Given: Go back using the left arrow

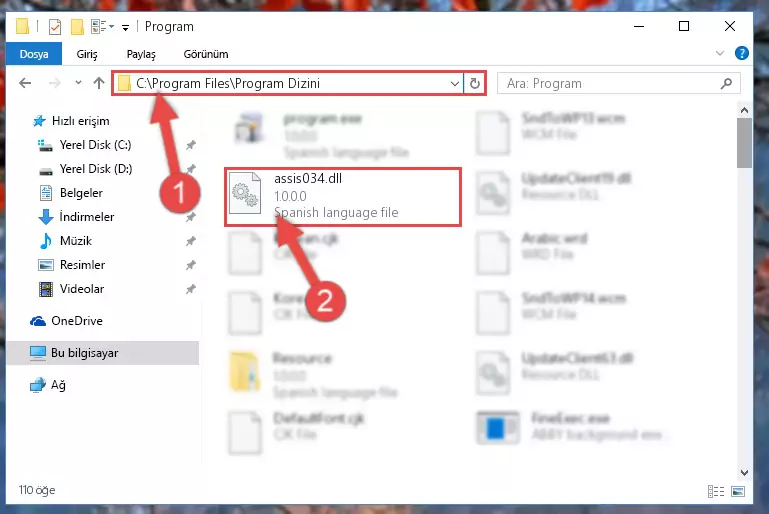Looking at the screenshot, I should coord(25,83).
